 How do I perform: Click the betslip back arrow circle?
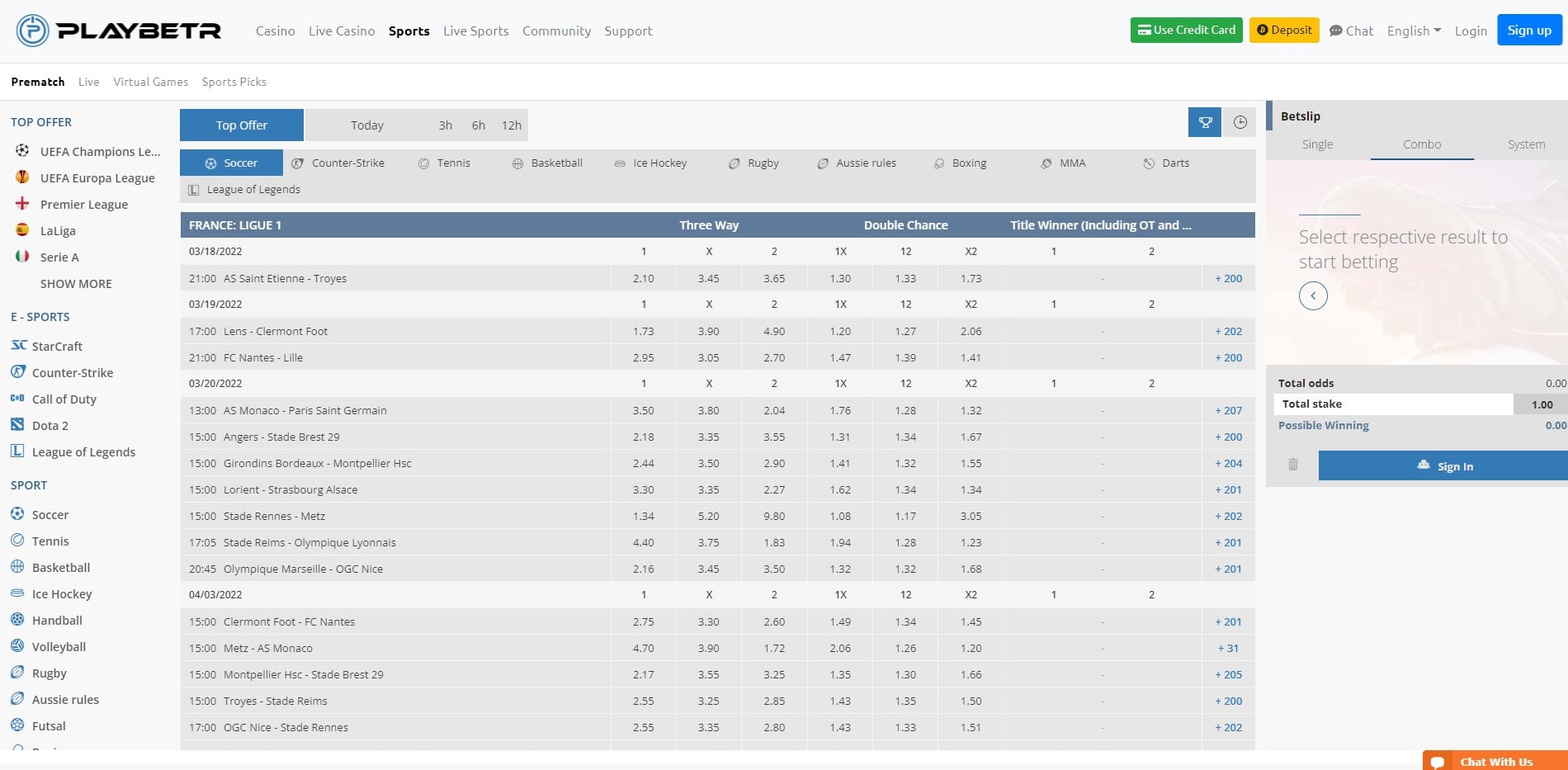[1313, 295]
